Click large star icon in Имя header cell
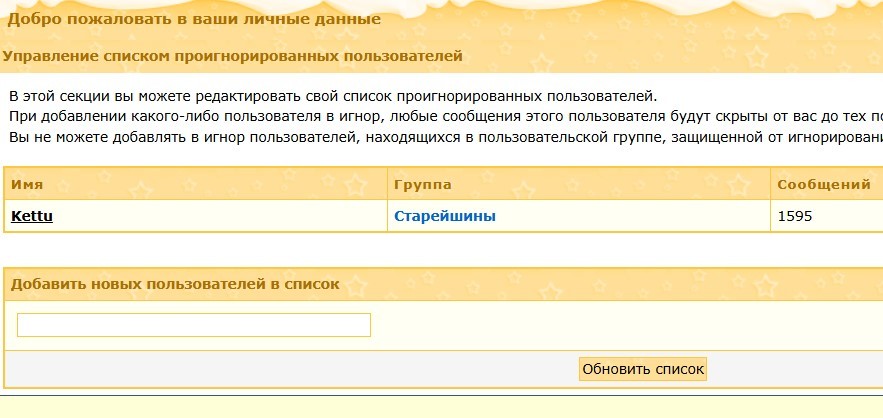This screenshot has height=418, width=883. [x=355, y=184]
